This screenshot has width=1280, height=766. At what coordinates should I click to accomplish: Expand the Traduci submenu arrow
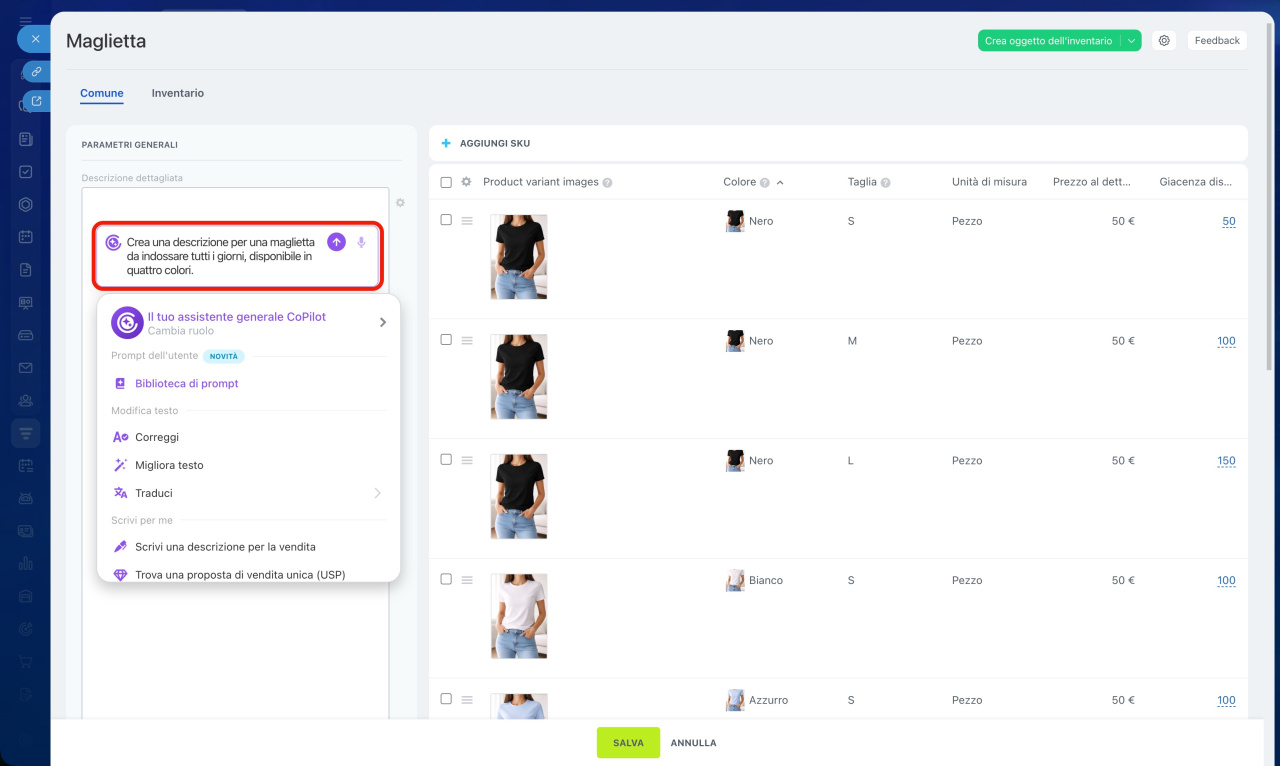[377, 493]
